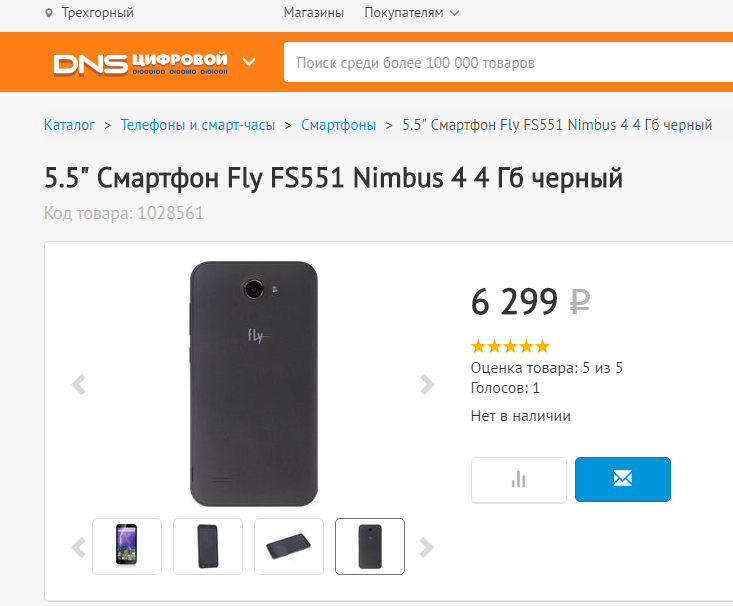Expand the Покупателям dropdown menu
Screen dimensions: 733x606
pyautogui.click(x=411, y=13)
